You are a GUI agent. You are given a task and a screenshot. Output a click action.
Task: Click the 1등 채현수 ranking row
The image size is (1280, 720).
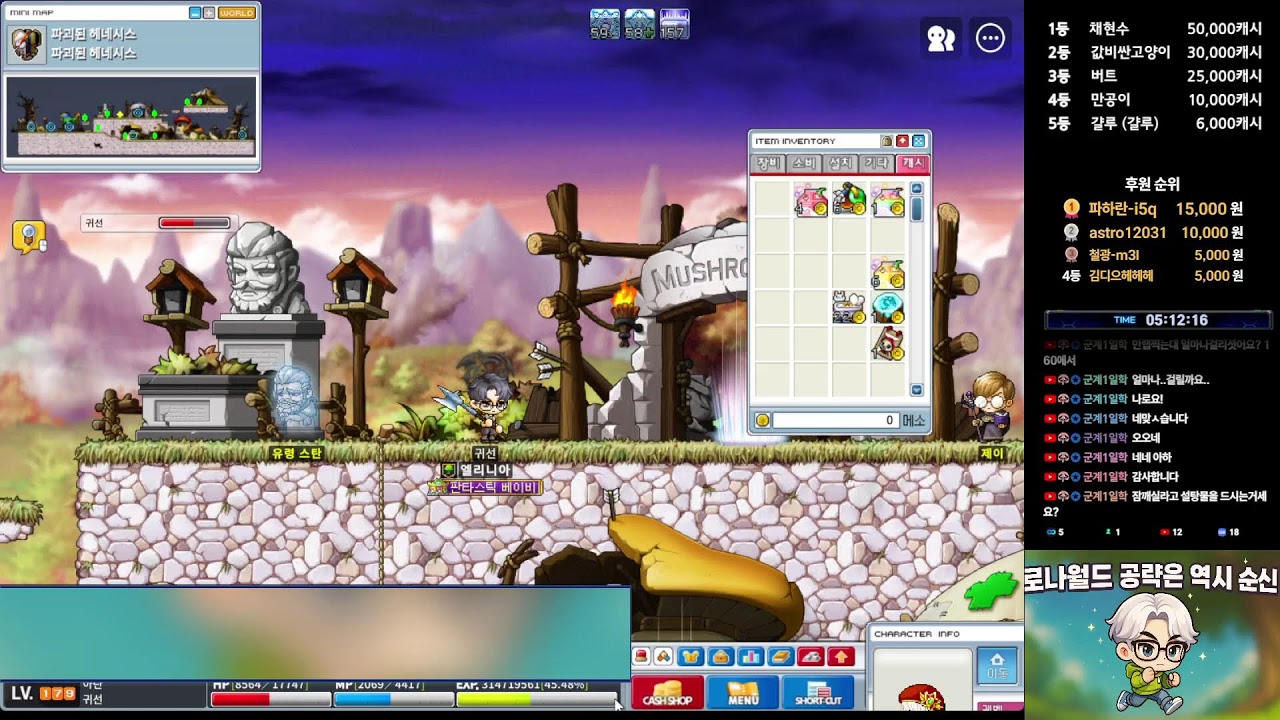1154,28
